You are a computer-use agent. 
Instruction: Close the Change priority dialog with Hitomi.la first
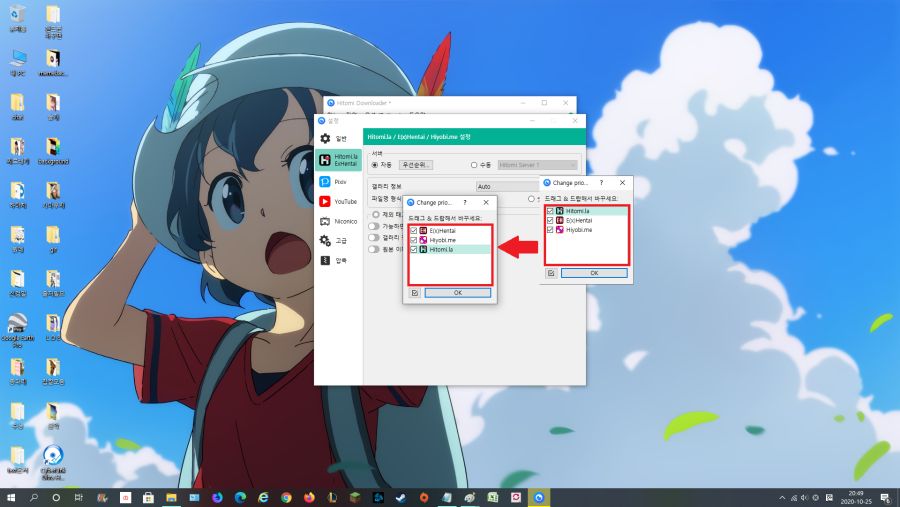pyautogui.click(x=623, y=183)
